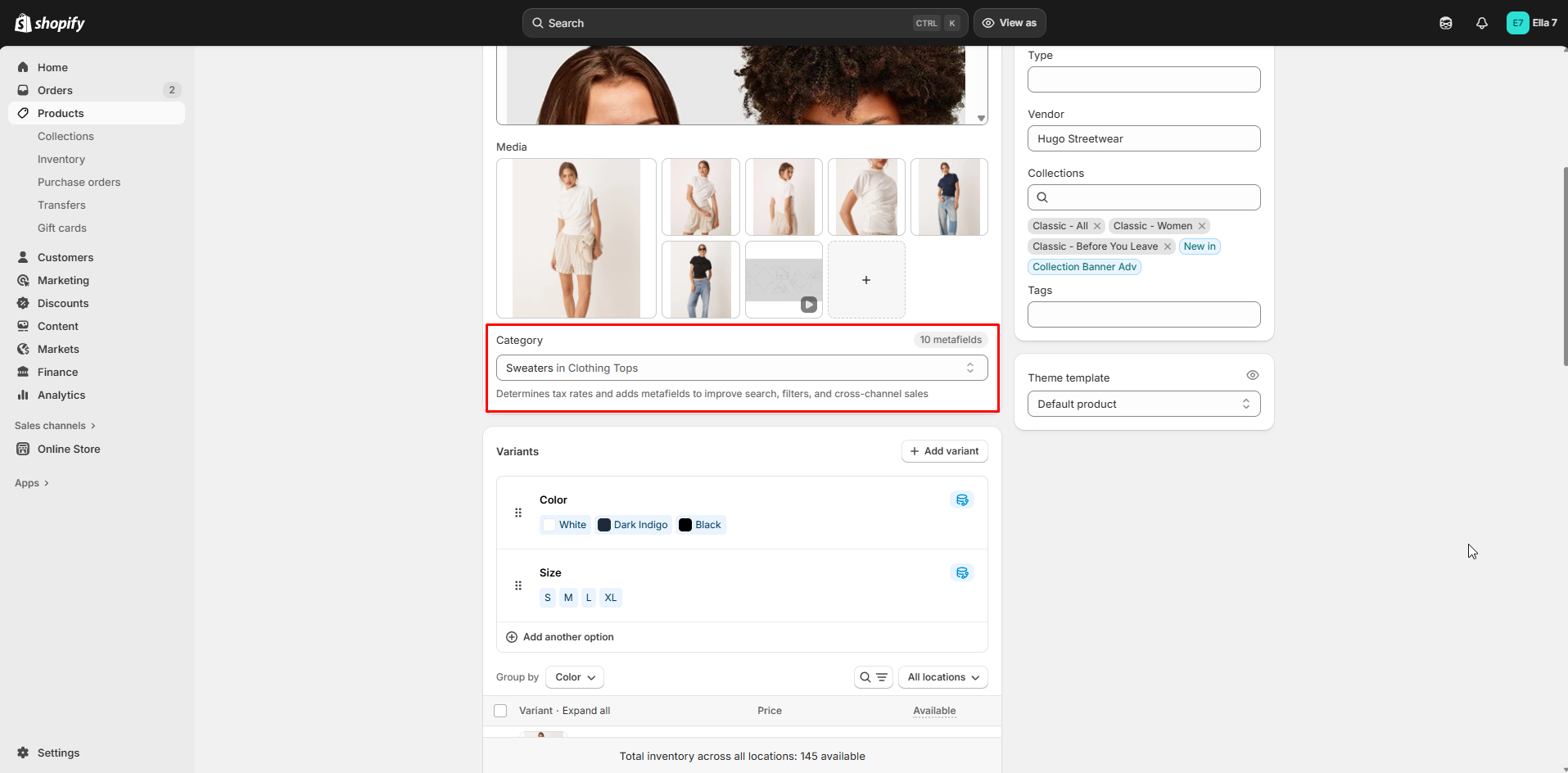Preview theme template eye icon
Image resolution: width=1568 pixels, height=773 pixels.
(1252, 375)
